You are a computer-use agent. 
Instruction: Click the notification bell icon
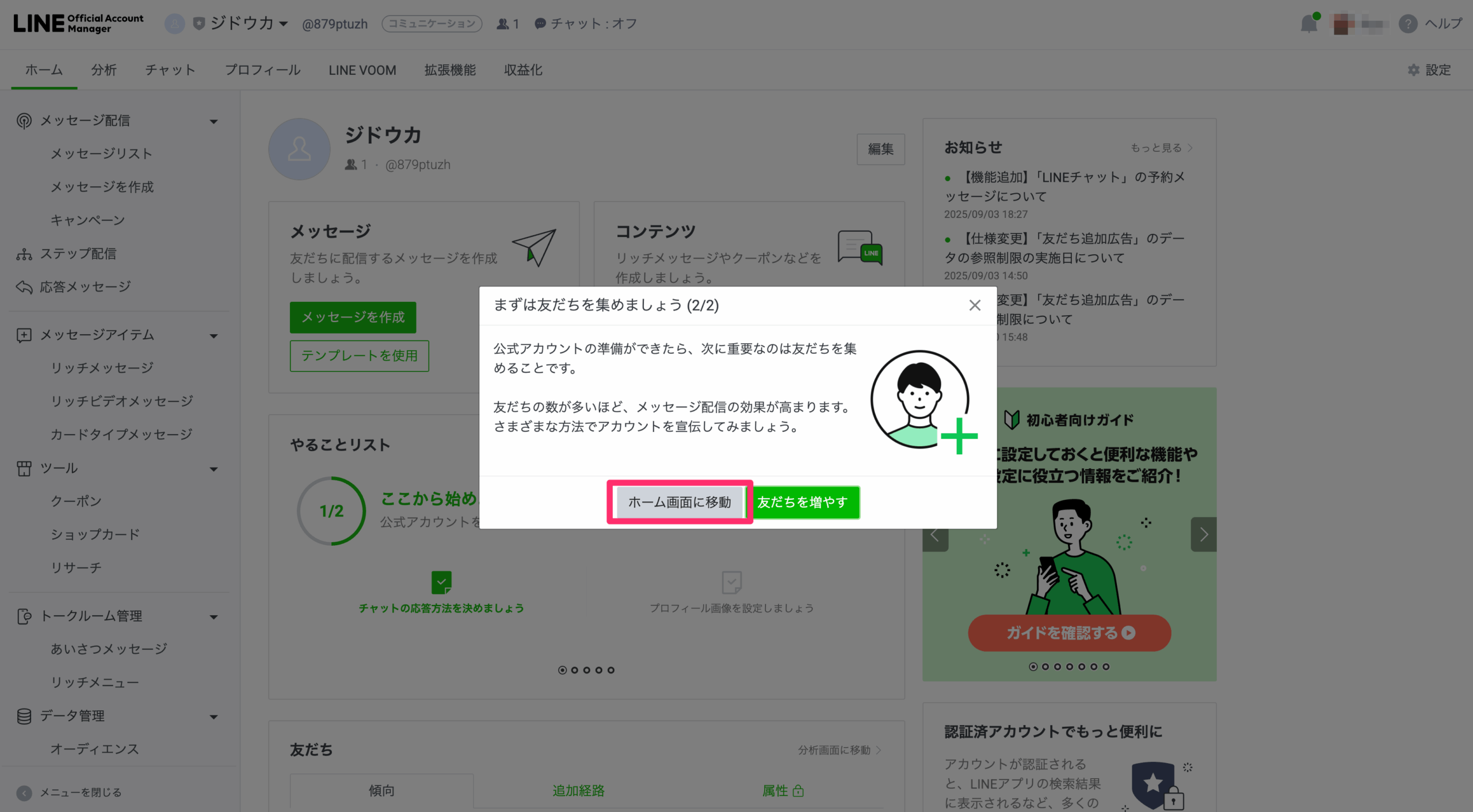[x=1308, y=24]
